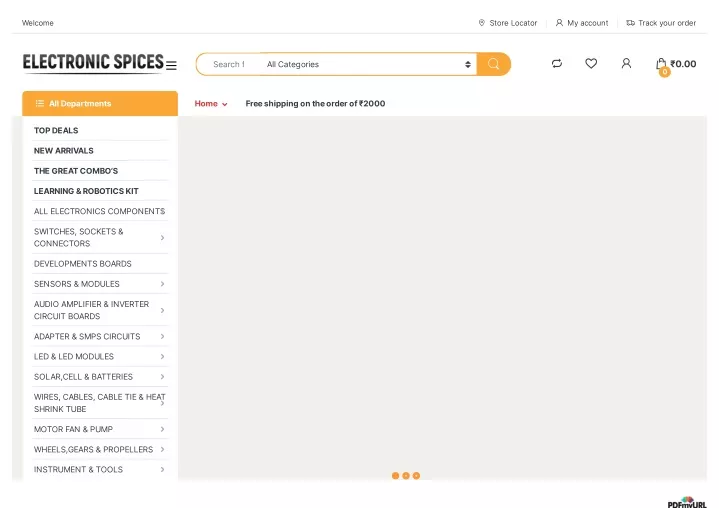Open the wishlist heart icon
This screenshot has height=508, width=719.
point(591,63)
